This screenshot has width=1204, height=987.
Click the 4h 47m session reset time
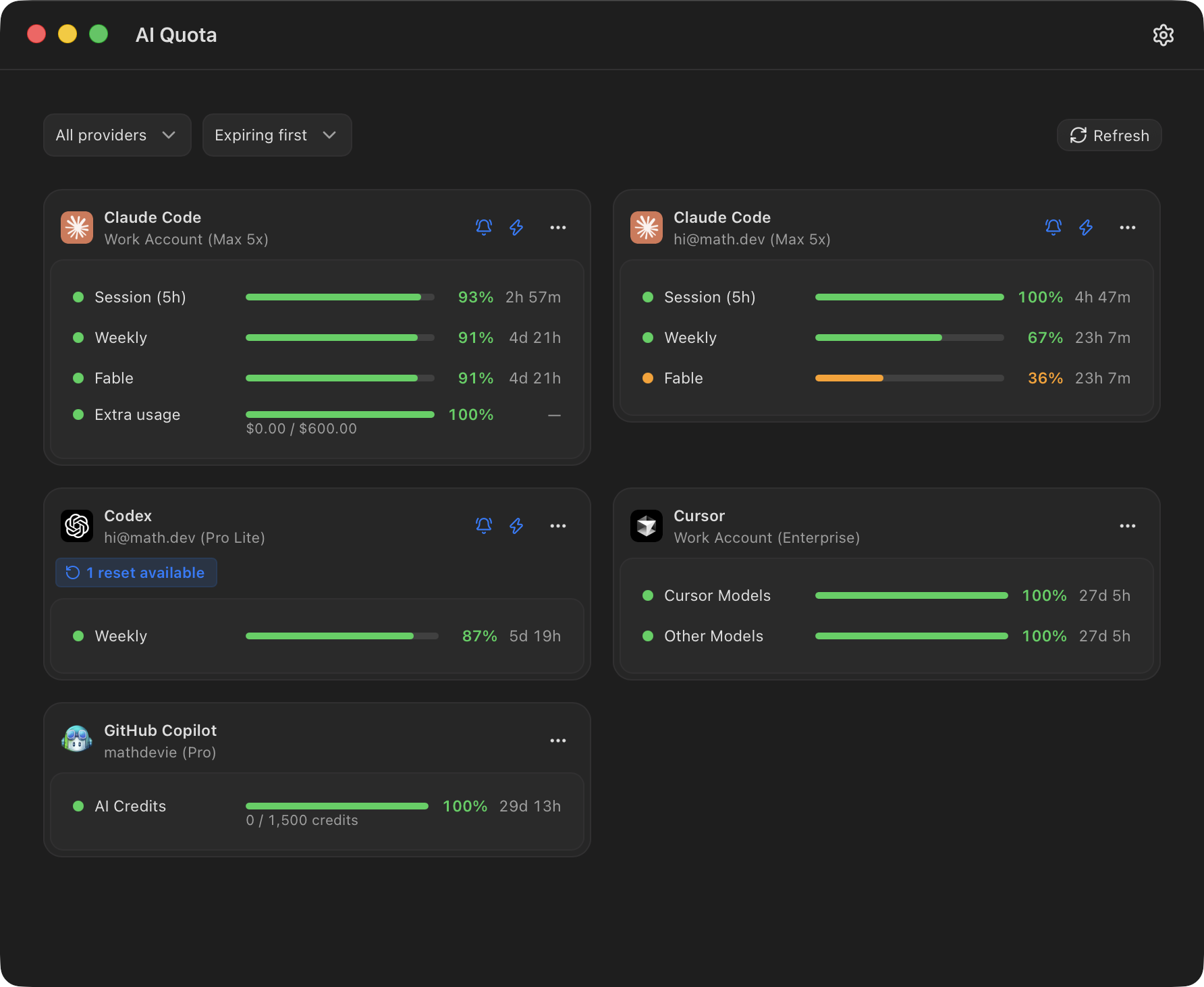(1103, 297)
